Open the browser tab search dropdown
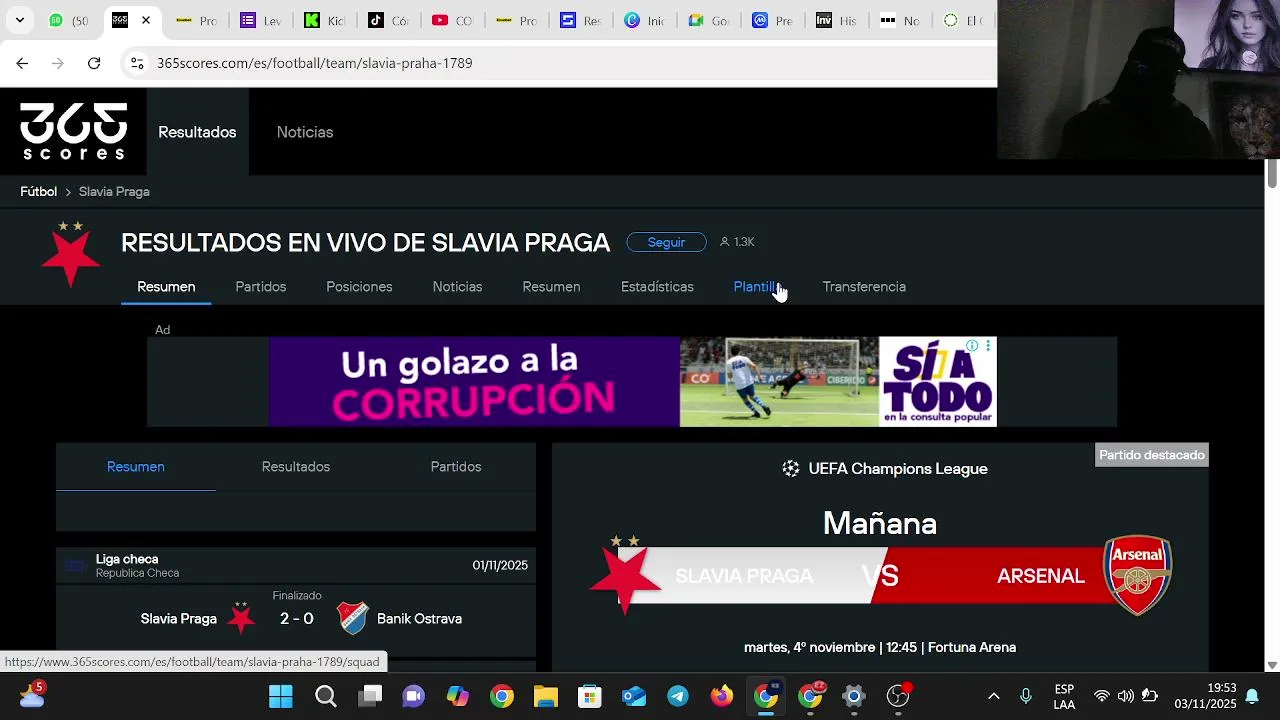 click(19, 20)
